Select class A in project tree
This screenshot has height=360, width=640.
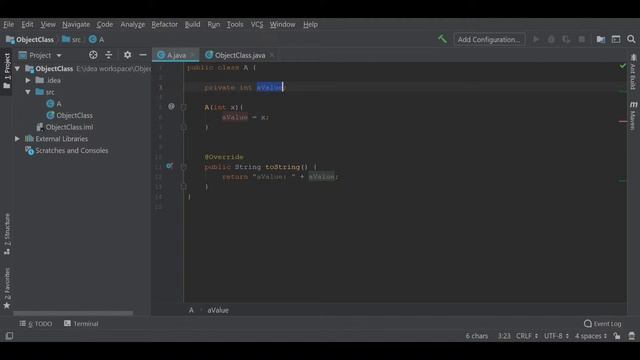54,104
